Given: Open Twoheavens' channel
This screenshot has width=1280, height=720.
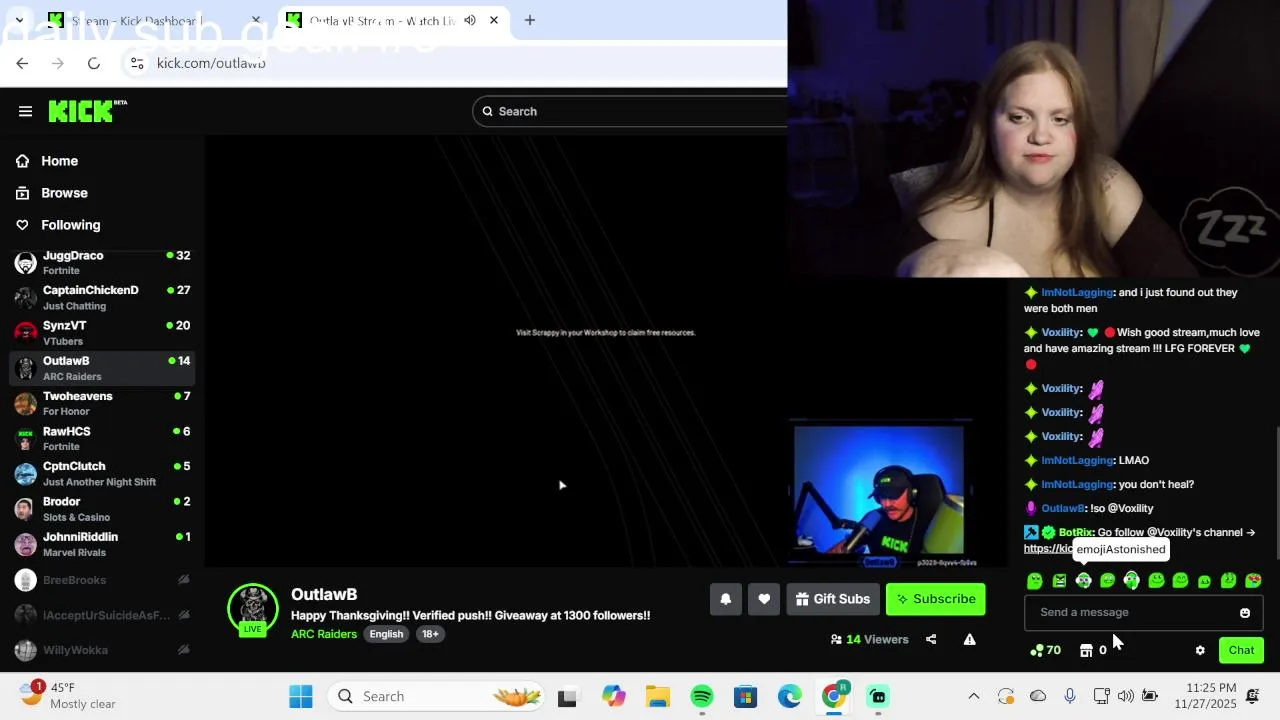Looking at the screenshot, I should pos(100,403).
